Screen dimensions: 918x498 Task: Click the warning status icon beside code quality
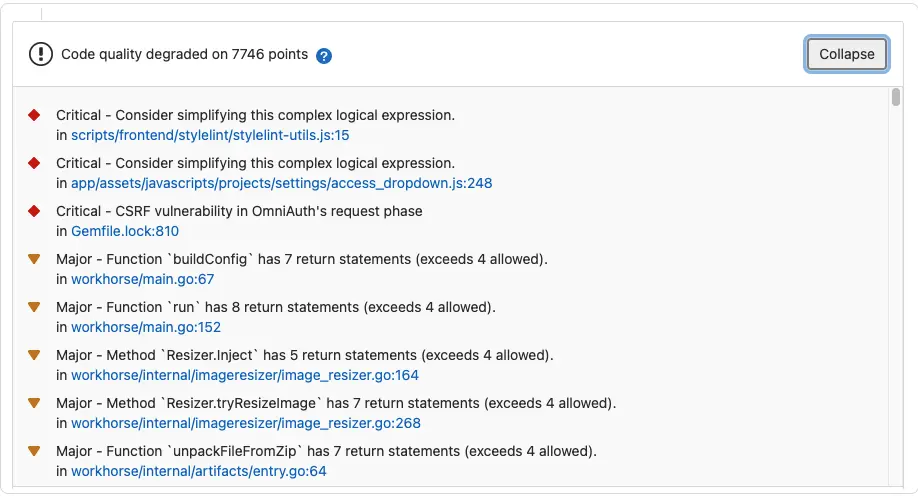41,55
